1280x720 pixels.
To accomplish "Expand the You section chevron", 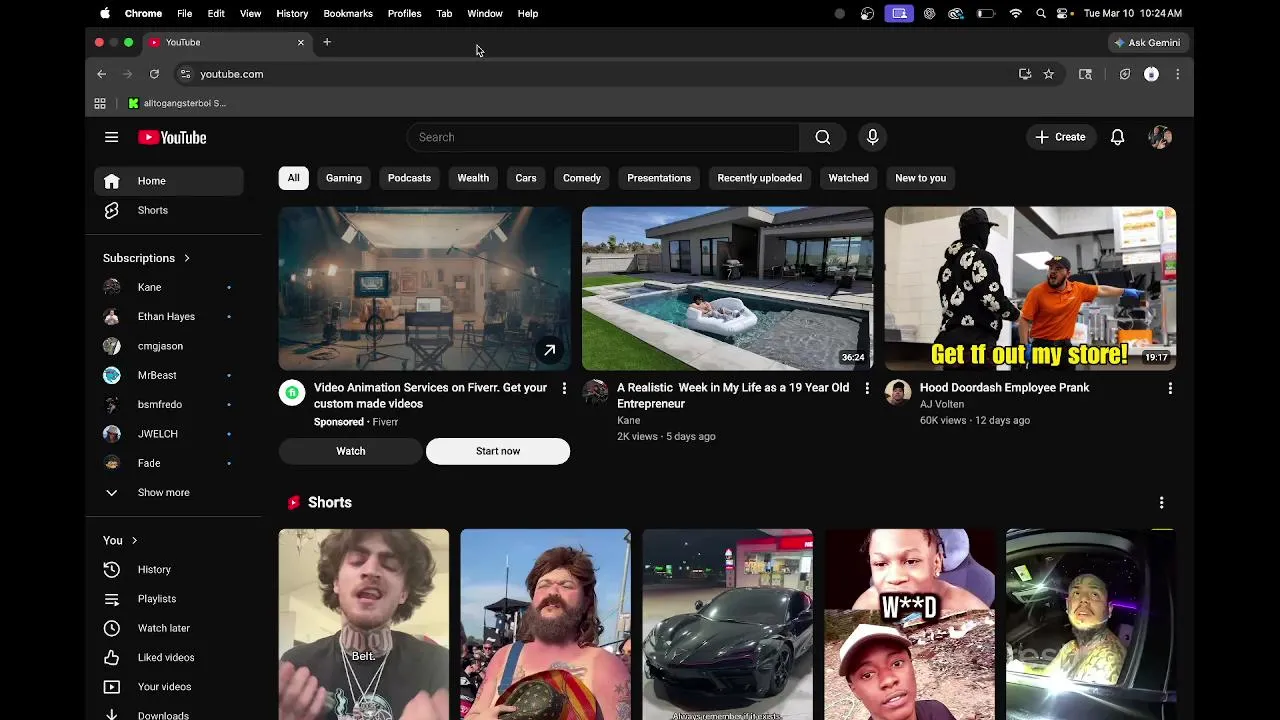I will [x=134, y=540].
